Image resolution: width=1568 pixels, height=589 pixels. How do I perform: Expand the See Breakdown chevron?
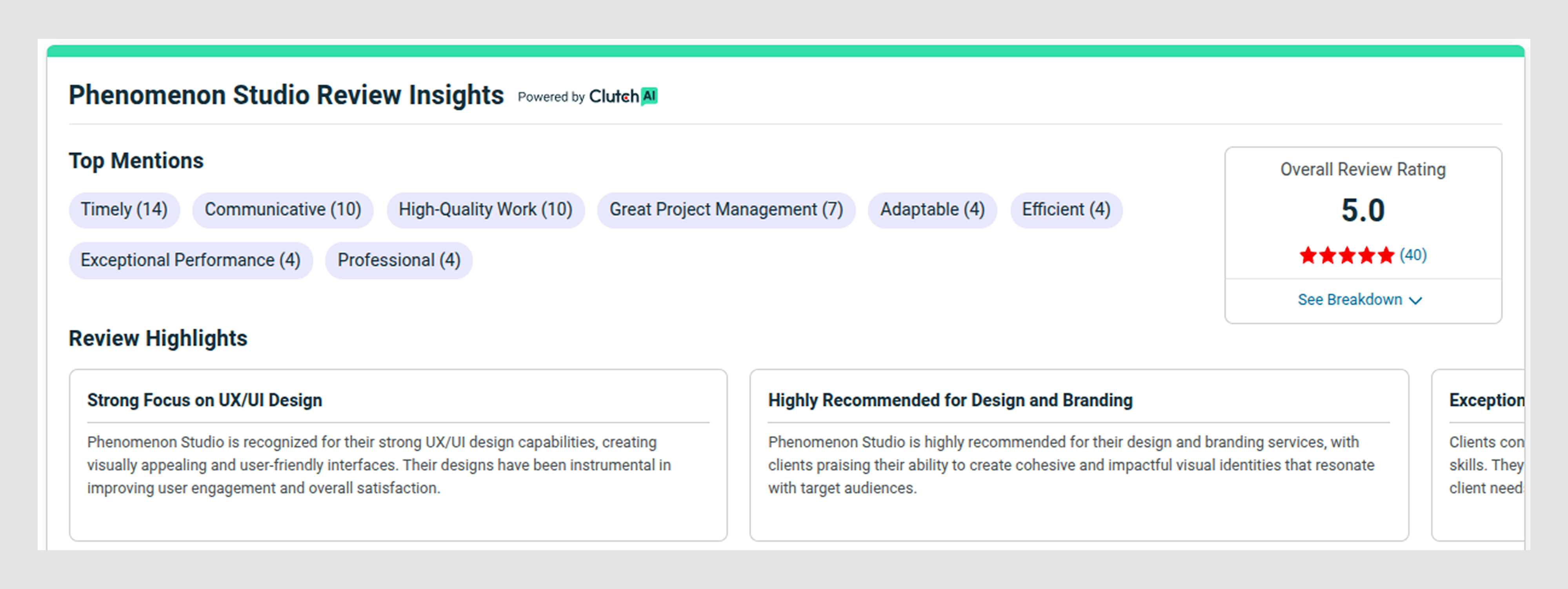[x=1416, y=301]
